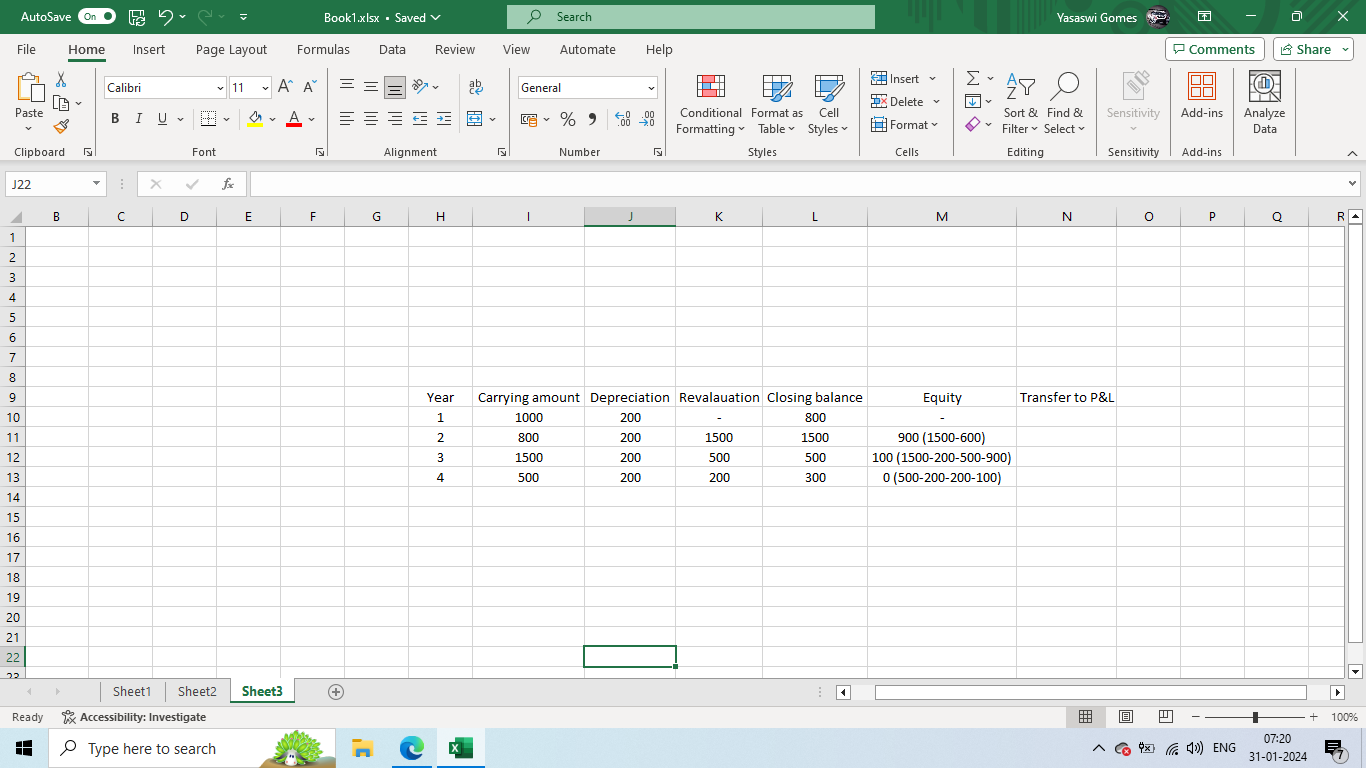Viewport: 1366px width, 768px height.
Task: Click the zoom slider handle
Action: (x=1255, y=717)
